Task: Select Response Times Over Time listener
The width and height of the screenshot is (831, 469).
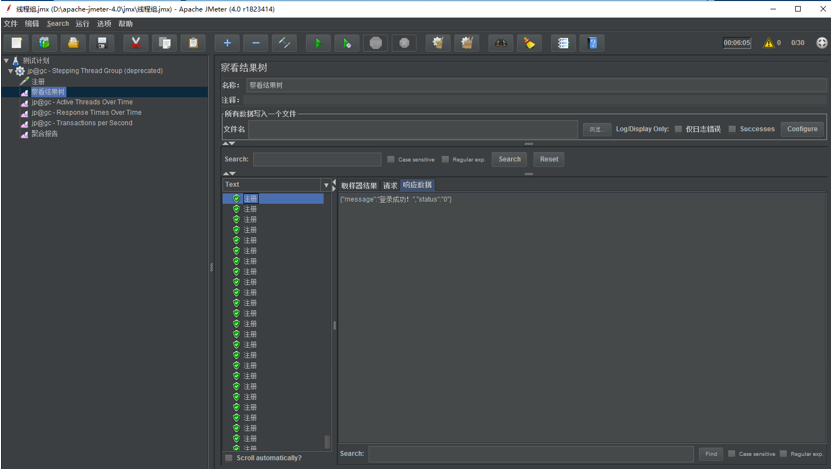Action: click(86, 112)
